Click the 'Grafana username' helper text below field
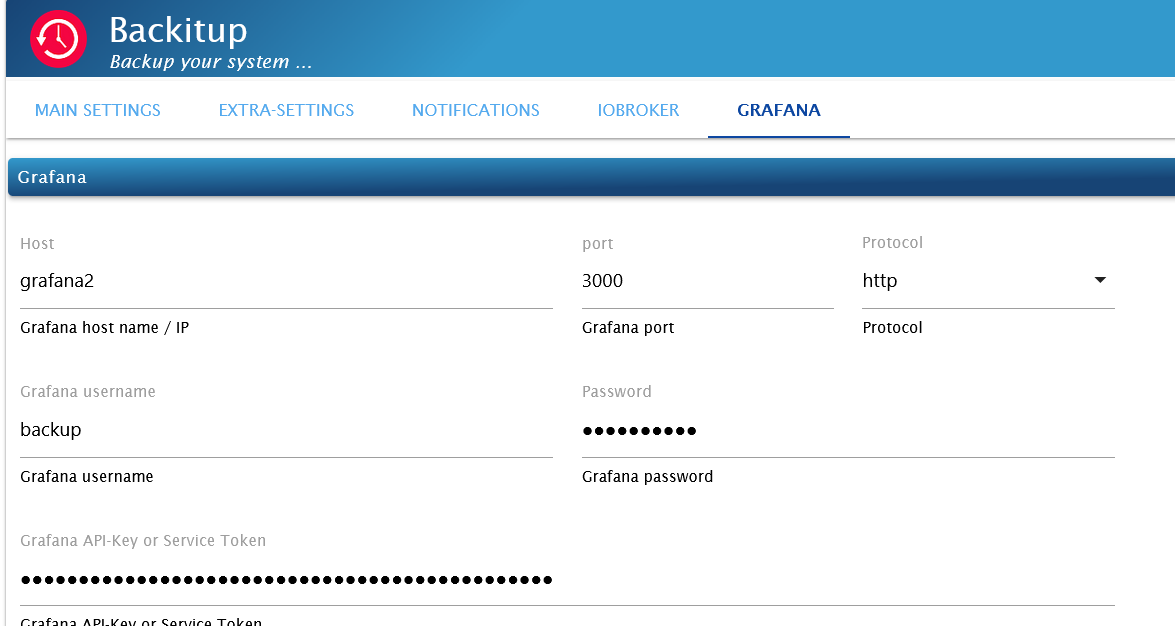This screenshot has height=626, width=1175. click(x=87, y=477)
